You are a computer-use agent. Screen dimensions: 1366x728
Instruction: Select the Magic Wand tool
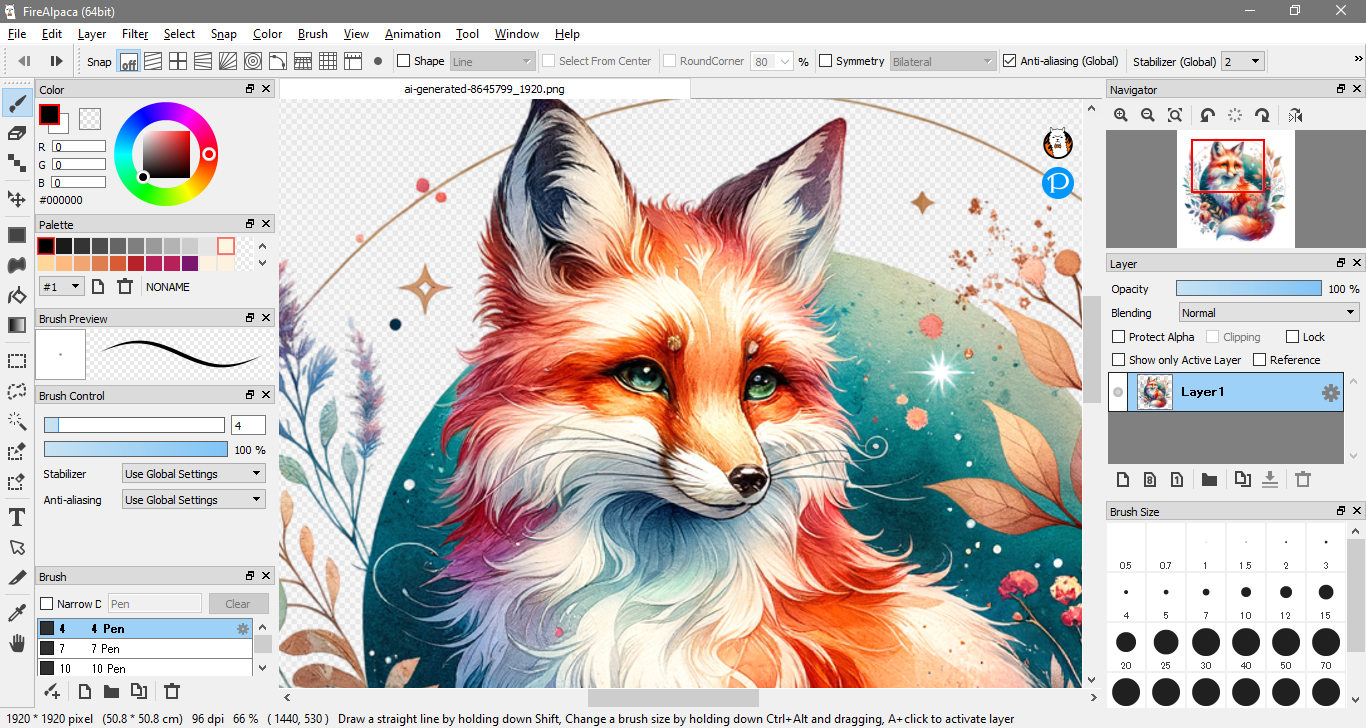coord(17,421)
